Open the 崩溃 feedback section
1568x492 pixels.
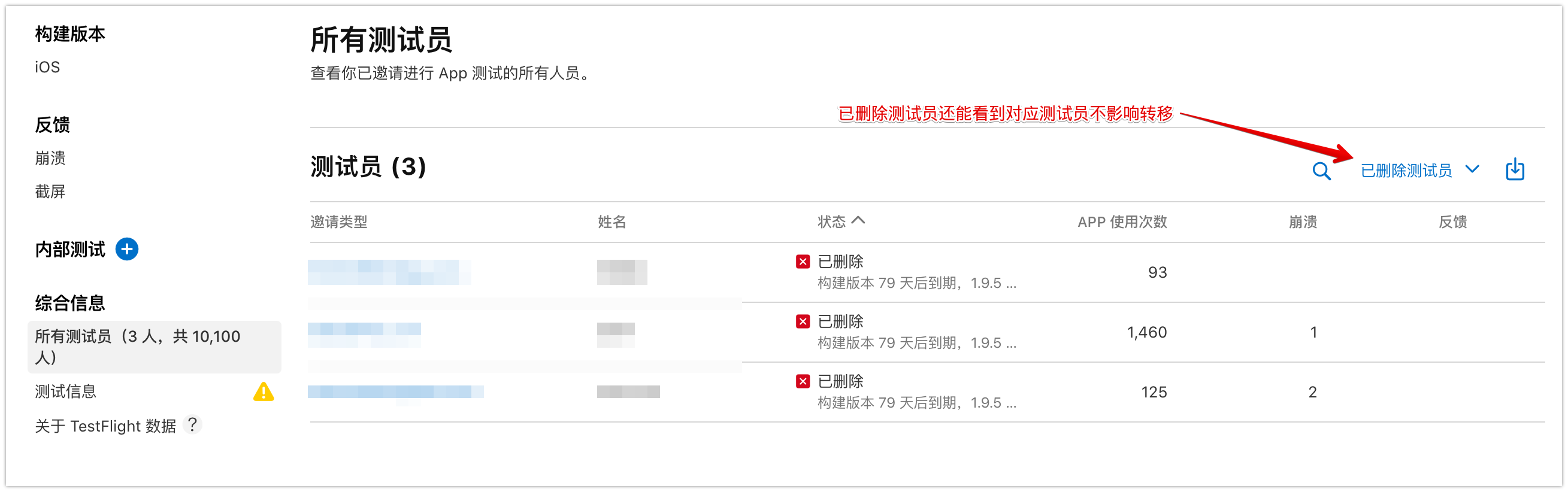(x=50, y=158)
